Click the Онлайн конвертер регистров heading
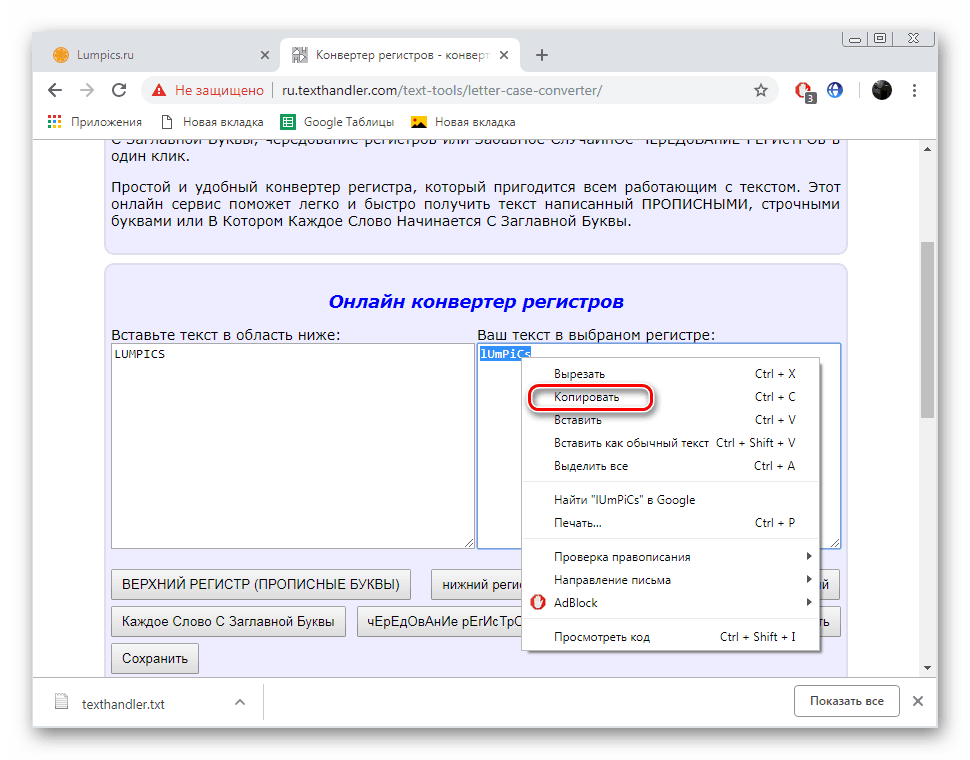The height and width of the screenshot is (760, 970). click(x=476, y=302)
